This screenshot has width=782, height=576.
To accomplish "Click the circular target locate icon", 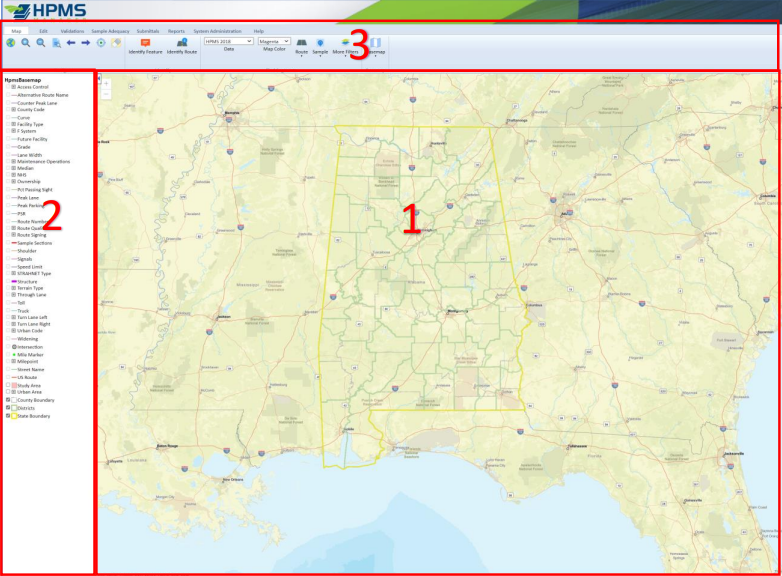I will 101,43.
